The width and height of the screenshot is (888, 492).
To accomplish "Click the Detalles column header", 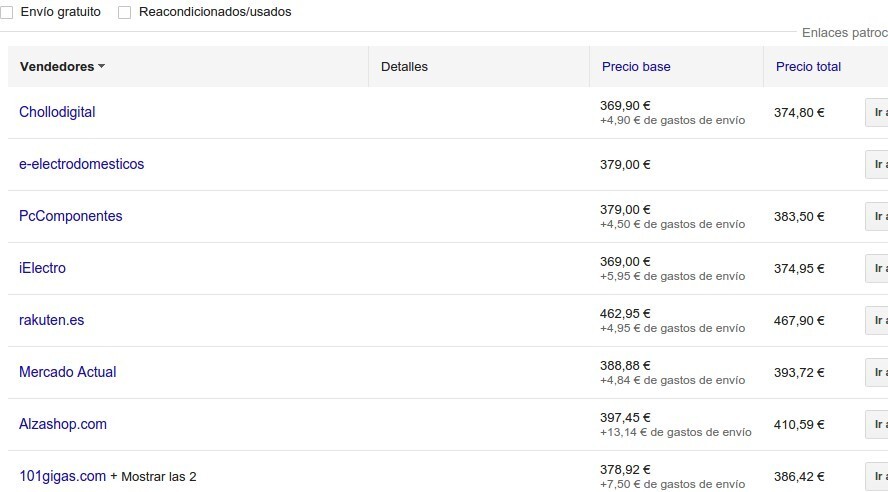I will [x=404, y=67].
